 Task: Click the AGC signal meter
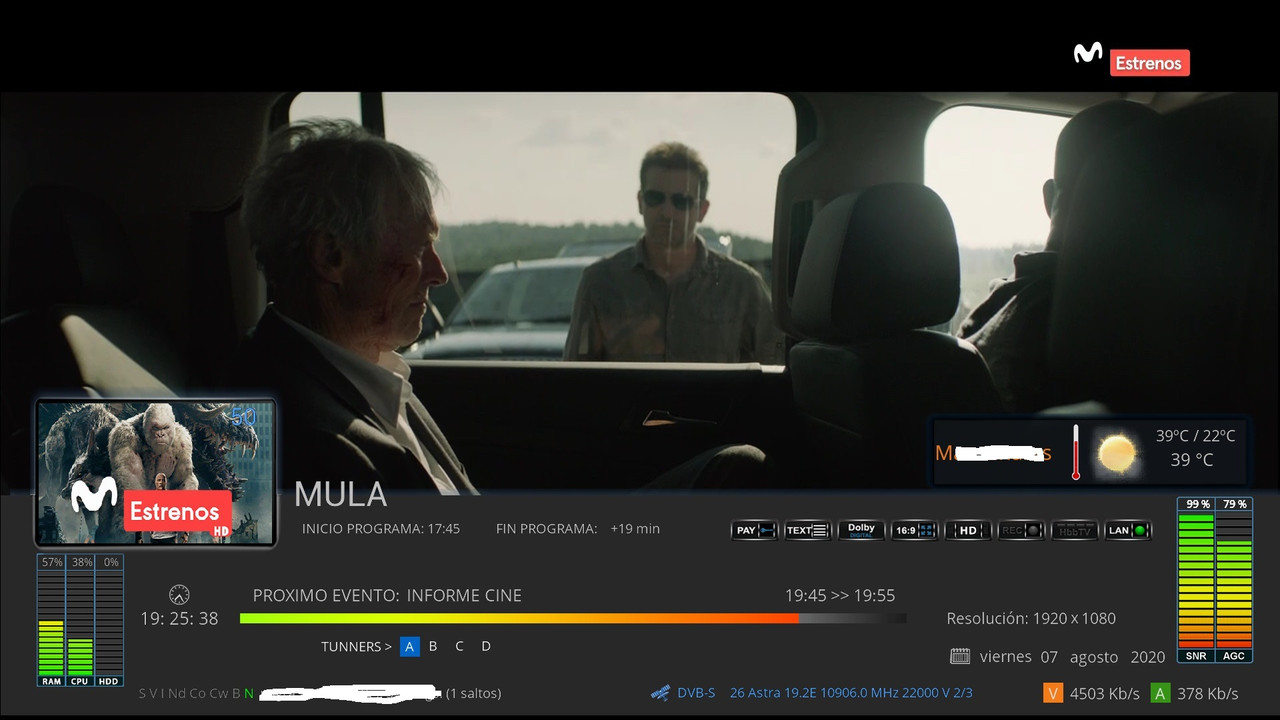click(1234, 580)
